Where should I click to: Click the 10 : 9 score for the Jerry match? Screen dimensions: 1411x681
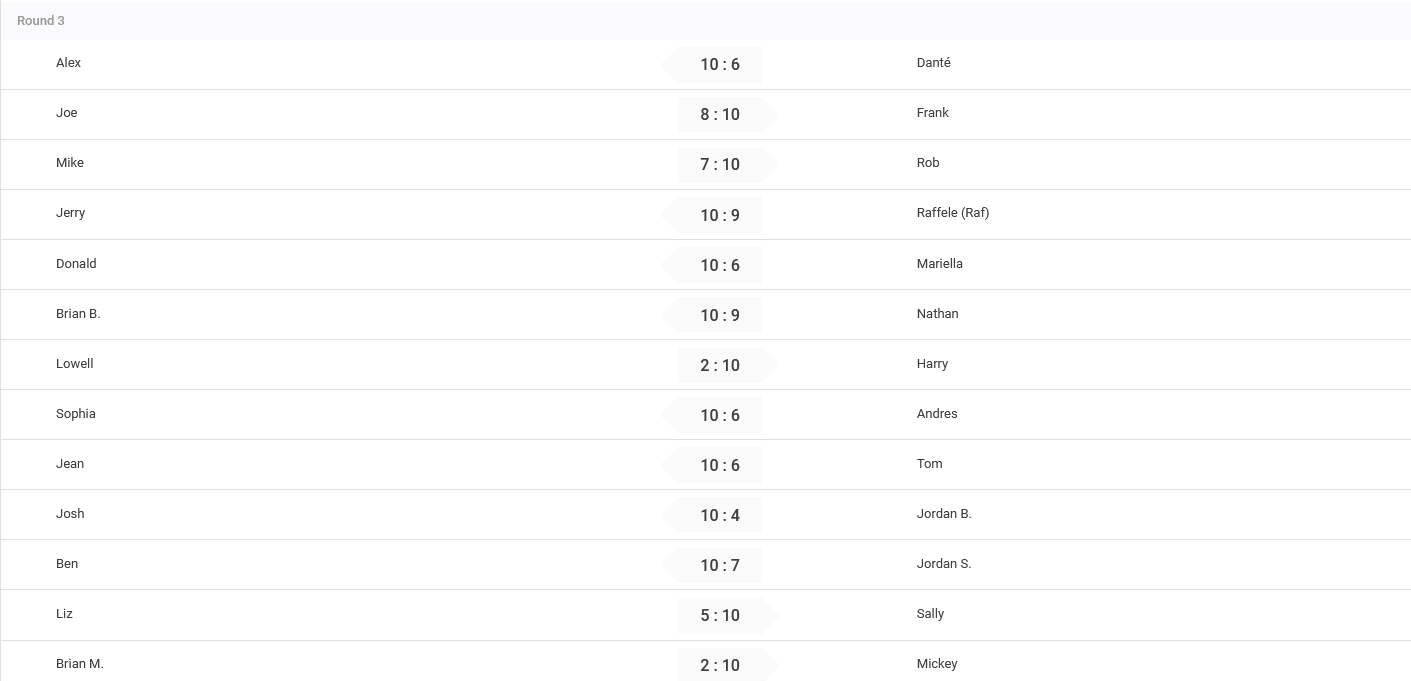[x=719, y=215]
